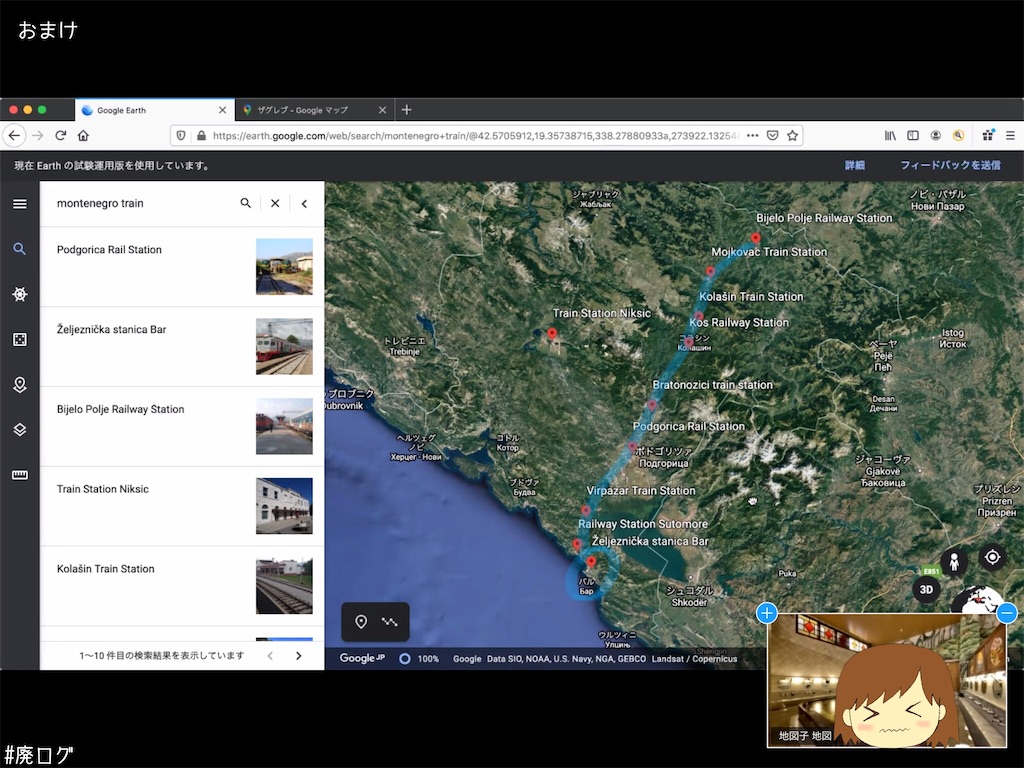Click Bijelo Polje Railway Station map pin
The width and height of the screenshot is (1024, 768).
click(756, 239)
